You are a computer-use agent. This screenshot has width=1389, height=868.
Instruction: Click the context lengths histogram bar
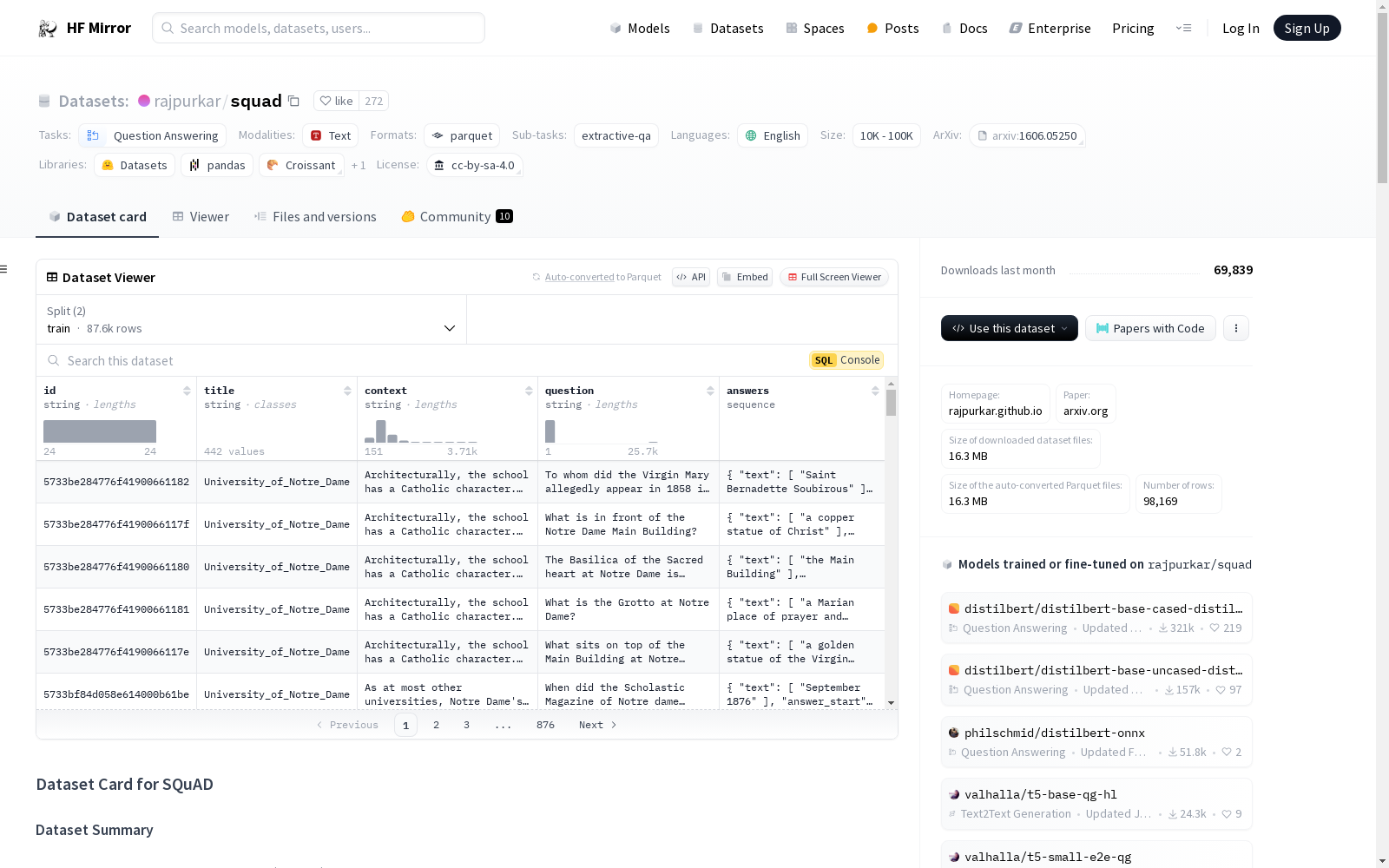pyautogui.click(x=381, y=431)
